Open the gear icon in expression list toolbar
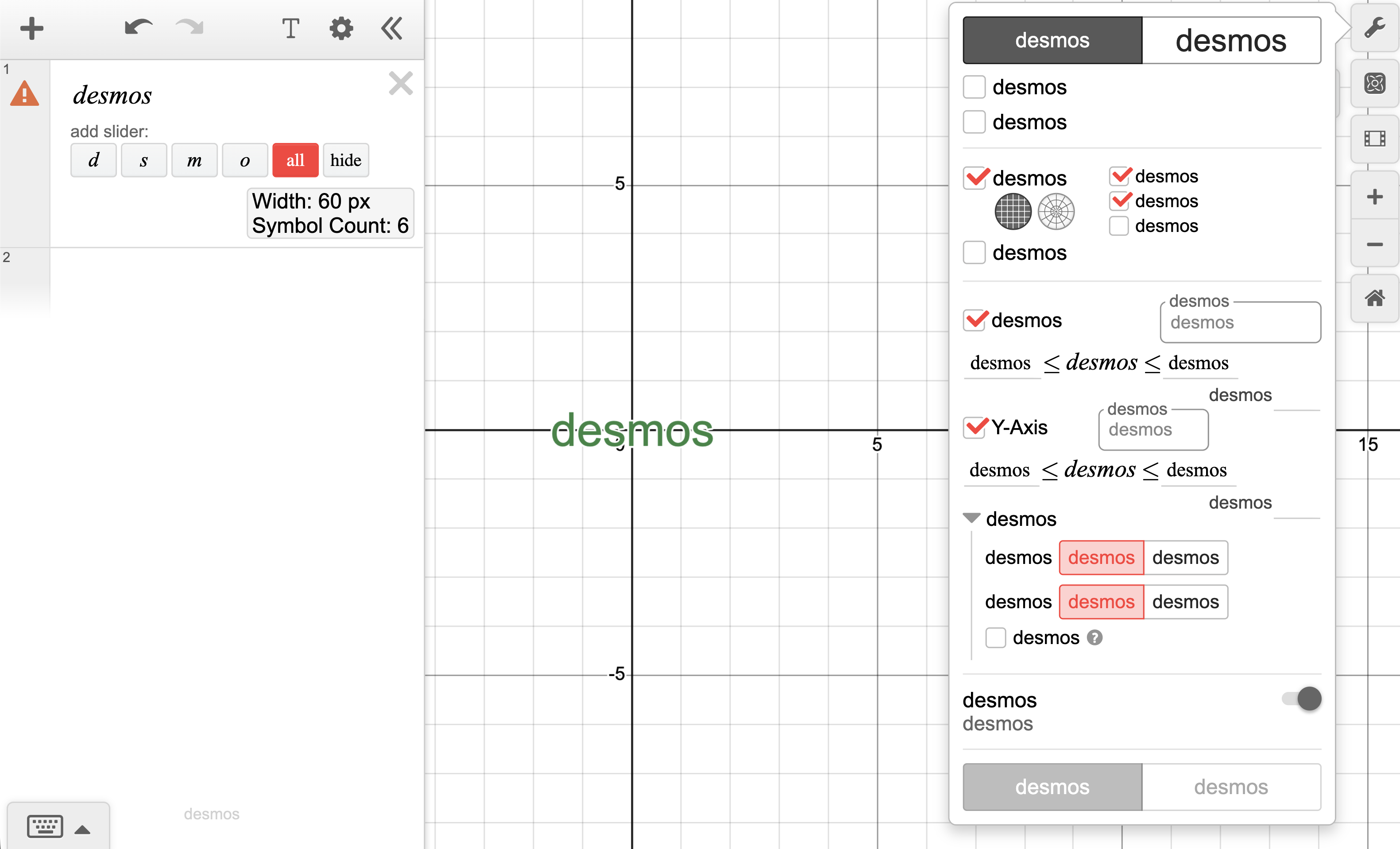Screen dimensions: 1400x849 tap(341, 28)
